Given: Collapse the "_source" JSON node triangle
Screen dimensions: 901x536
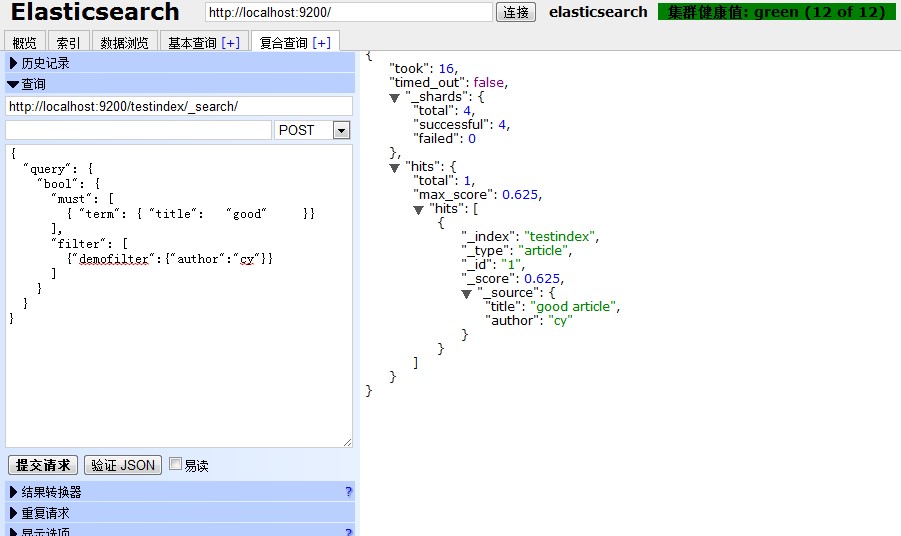Looking at the screenshot, I should 467,293.
